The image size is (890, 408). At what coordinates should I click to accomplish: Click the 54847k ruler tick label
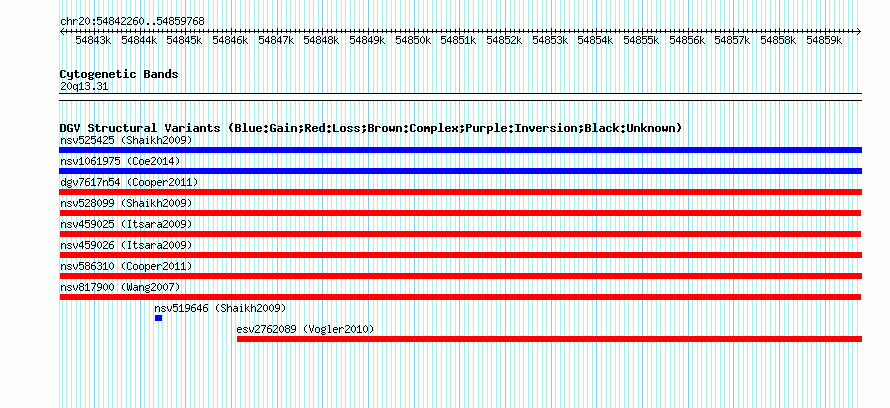click(x=276, y=40)
